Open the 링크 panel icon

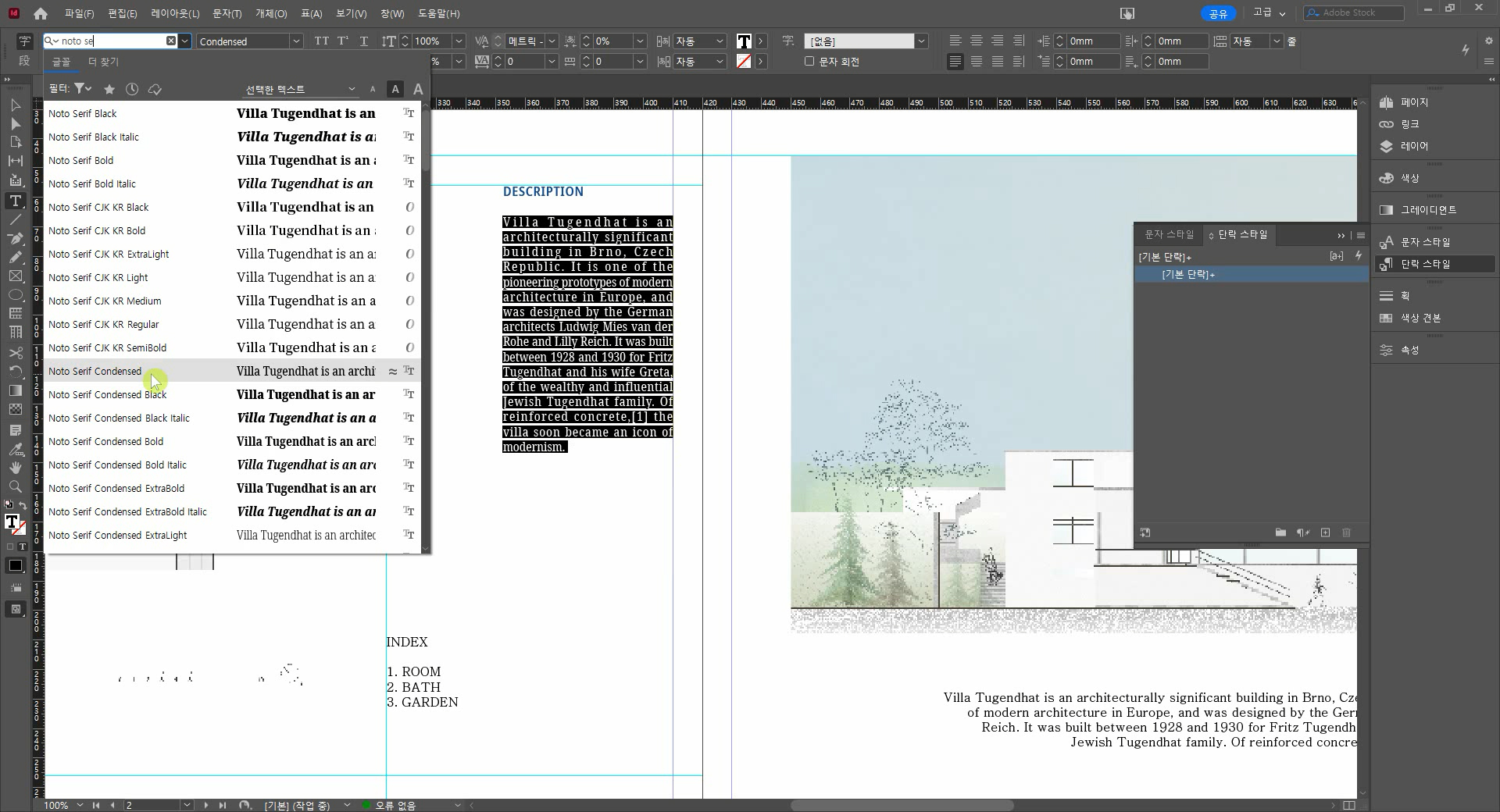click(1387, 124)
